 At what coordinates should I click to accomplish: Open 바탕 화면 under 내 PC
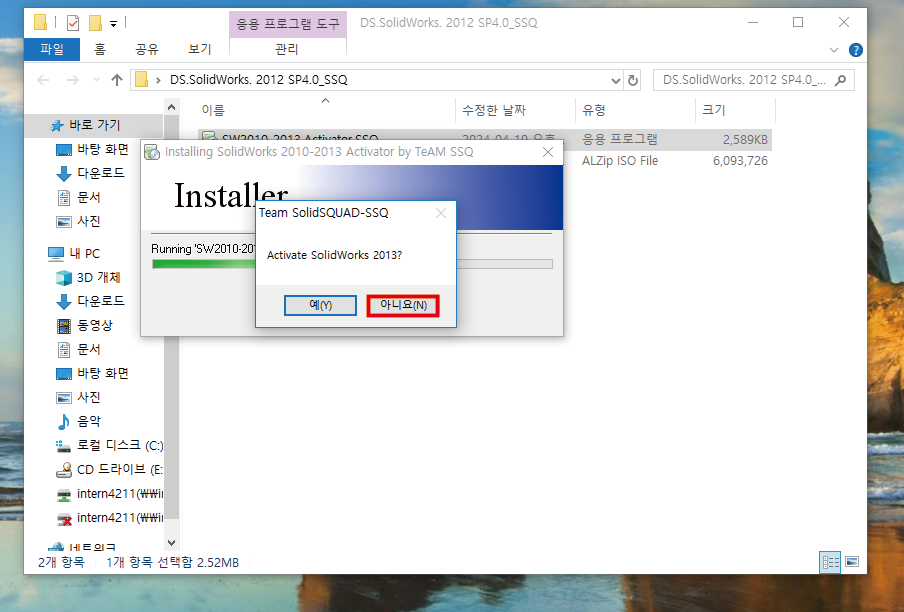tap(103, 373)
